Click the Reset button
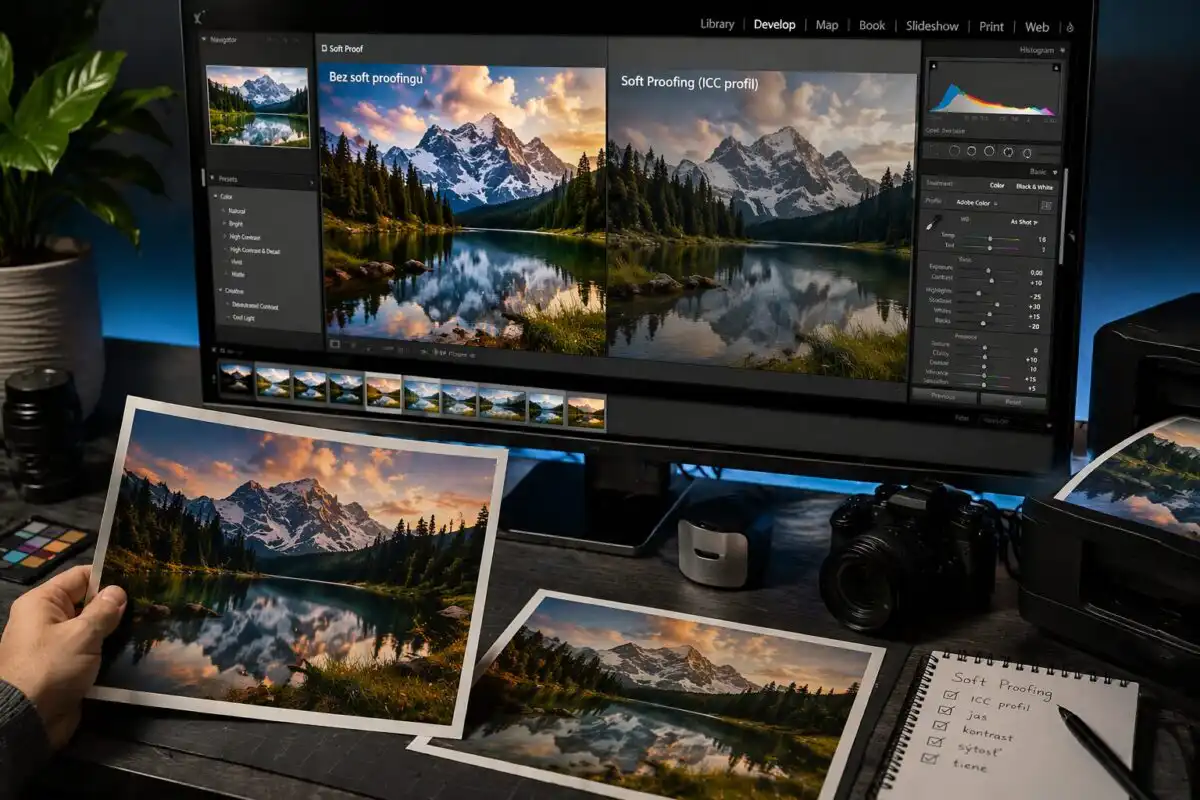The width and height of the screenshot is (1200, 800). pos(1013,400)
